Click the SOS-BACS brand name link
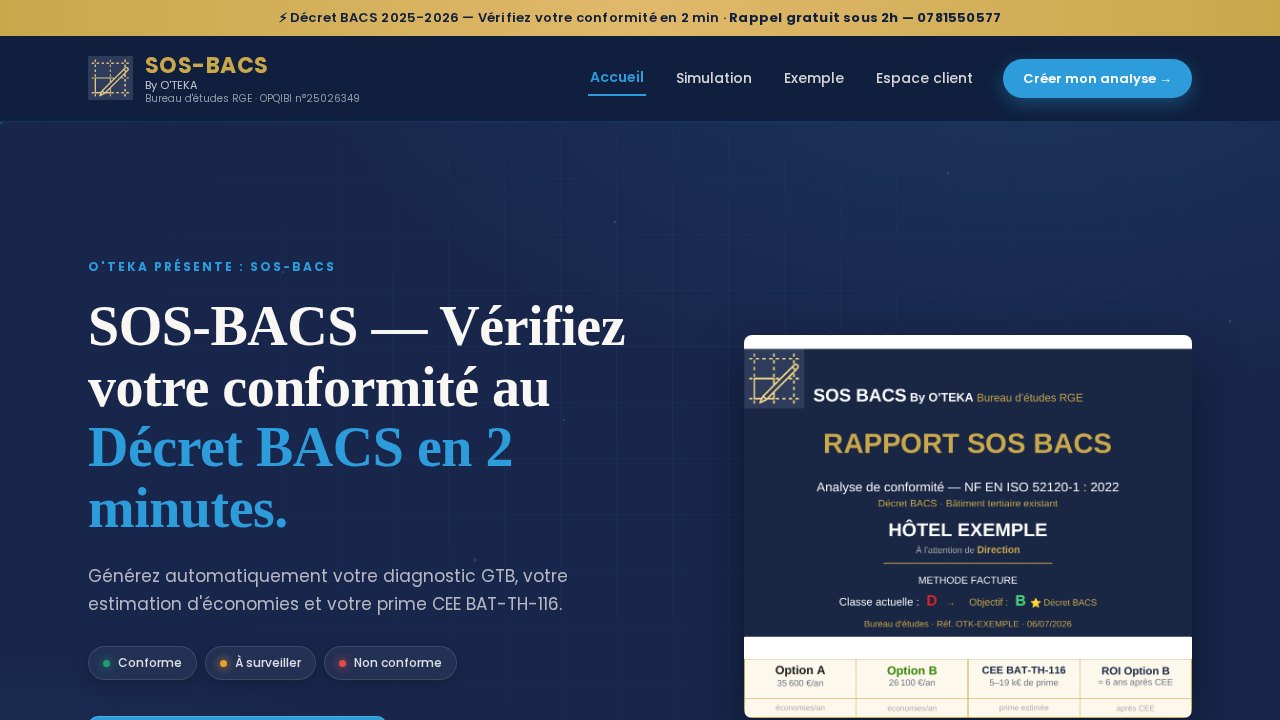 (206, 65)
